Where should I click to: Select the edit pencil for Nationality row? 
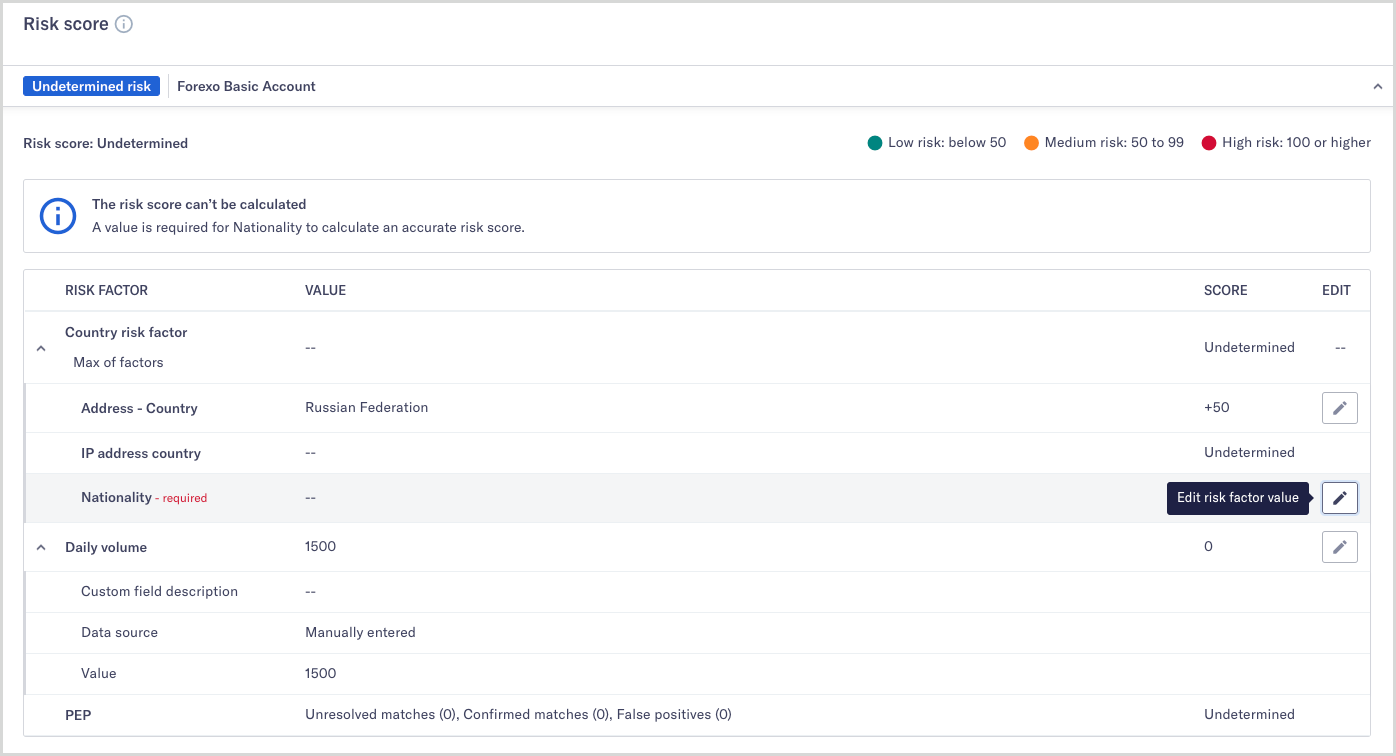coord(1339,497)
